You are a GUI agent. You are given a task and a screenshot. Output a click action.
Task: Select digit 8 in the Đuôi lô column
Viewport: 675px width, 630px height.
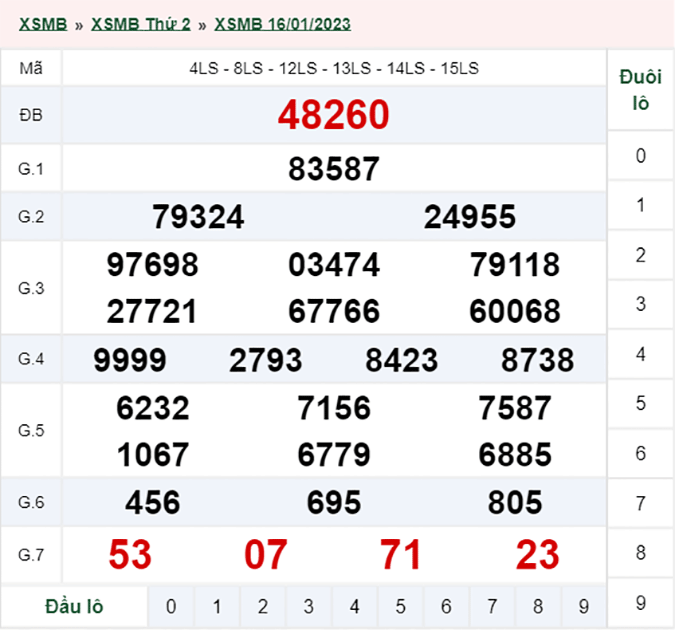coord(640,552)
